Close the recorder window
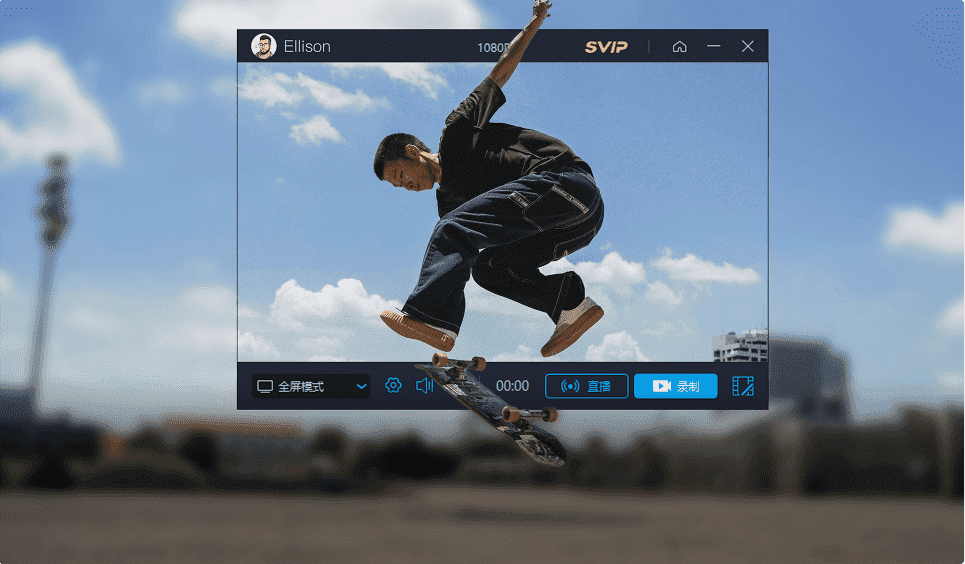 747,47
